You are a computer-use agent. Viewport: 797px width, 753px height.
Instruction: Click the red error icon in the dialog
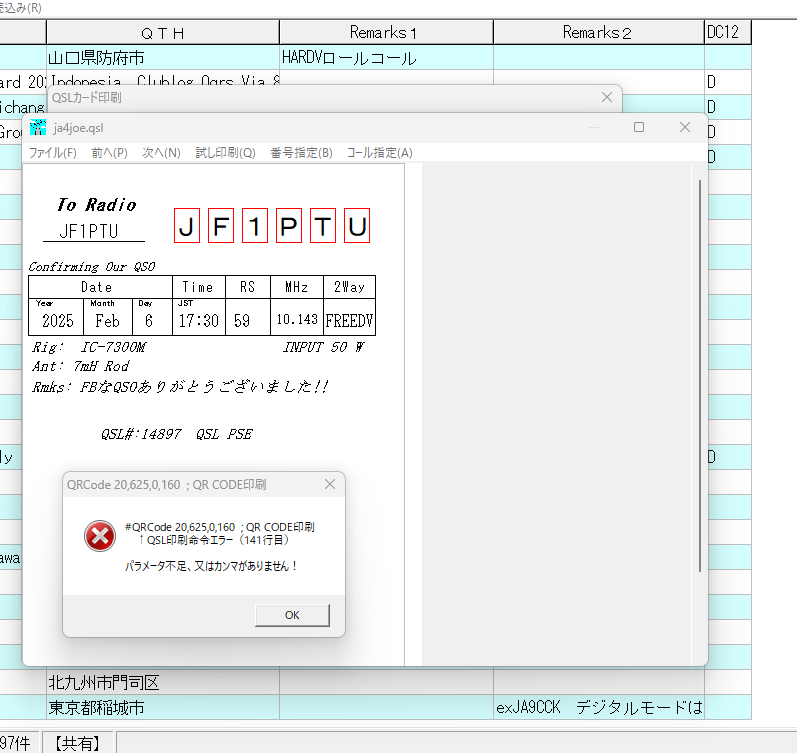(x=100, y=536)
